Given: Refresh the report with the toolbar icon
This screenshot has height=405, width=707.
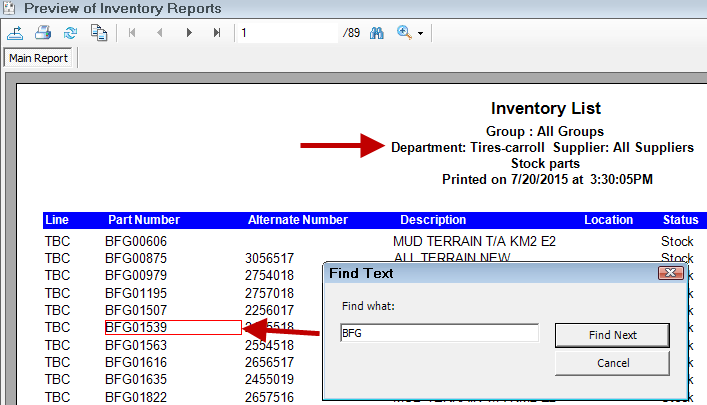Looking at the screenshot, I should coord(70,33).
